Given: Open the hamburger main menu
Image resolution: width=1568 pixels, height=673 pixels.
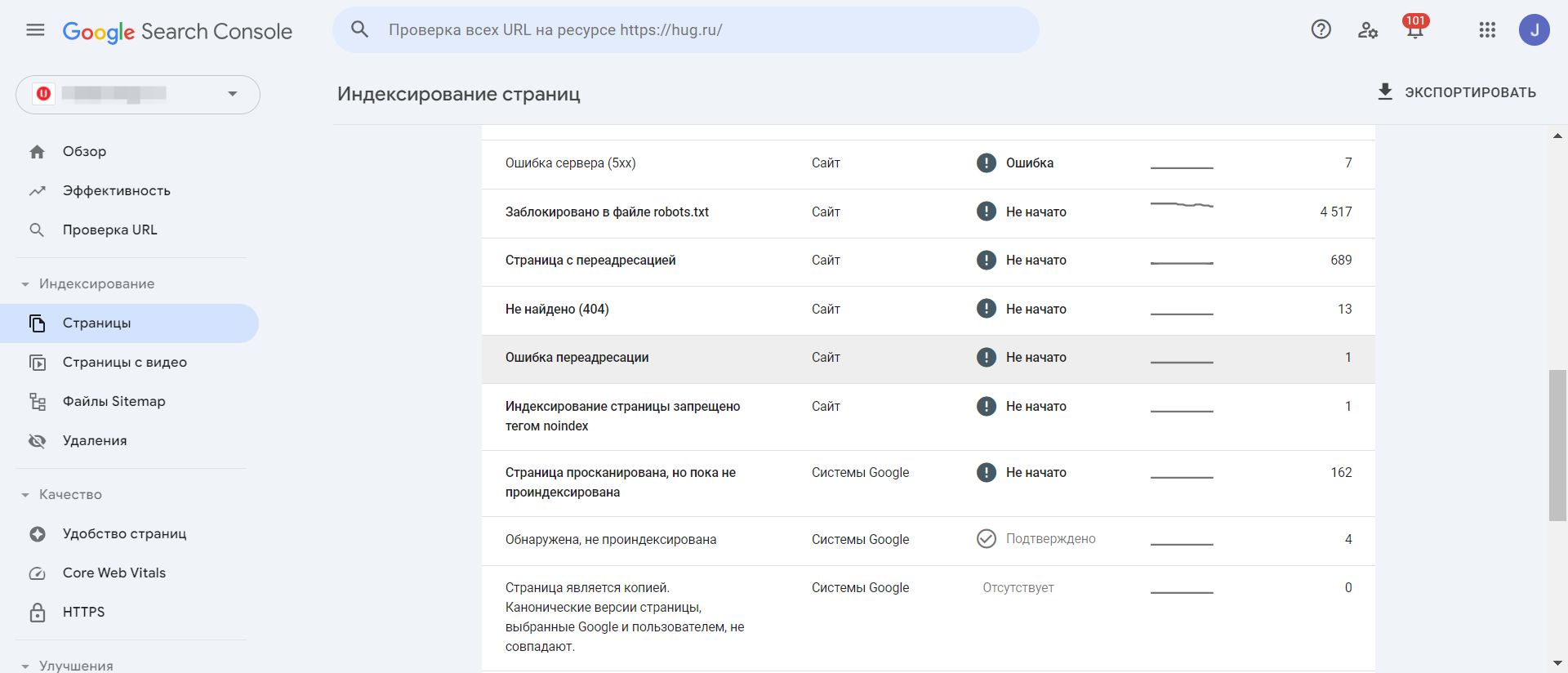Looking at the screenshot, I should (x=35, y=30).
